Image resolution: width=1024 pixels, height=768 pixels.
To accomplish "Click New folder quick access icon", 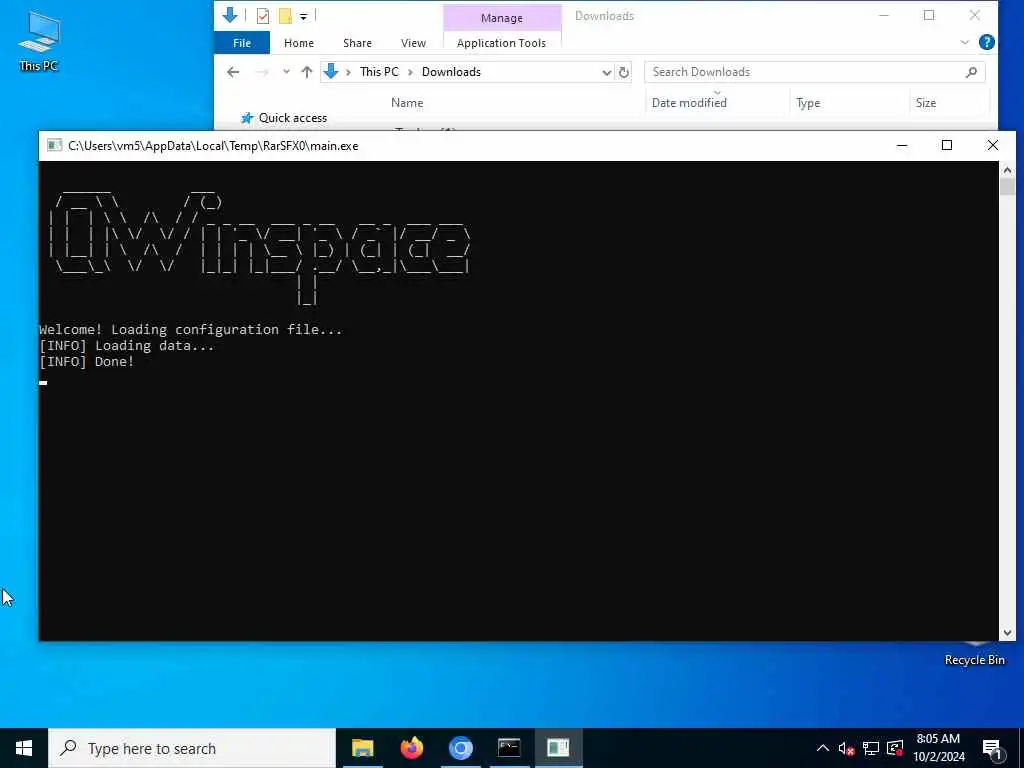I will [x=285, y=16].
